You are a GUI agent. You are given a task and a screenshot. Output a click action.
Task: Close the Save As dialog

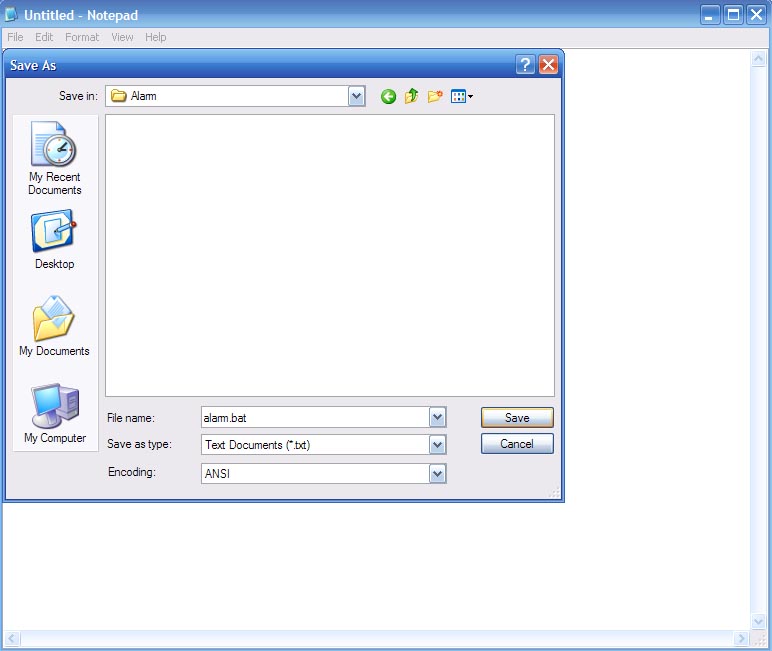pos(548,65)
